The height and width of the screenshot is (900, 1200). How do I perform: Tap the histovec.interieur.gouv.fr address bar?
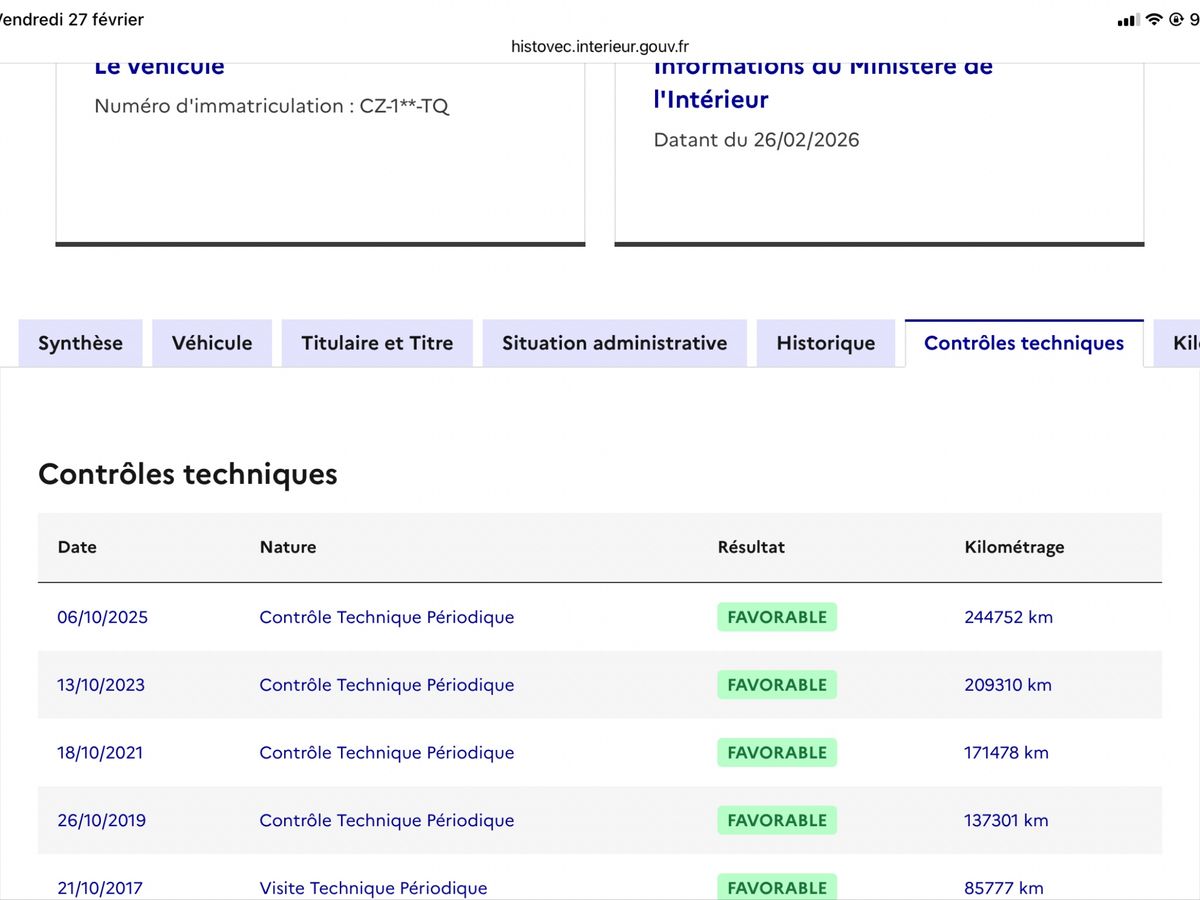600,46
